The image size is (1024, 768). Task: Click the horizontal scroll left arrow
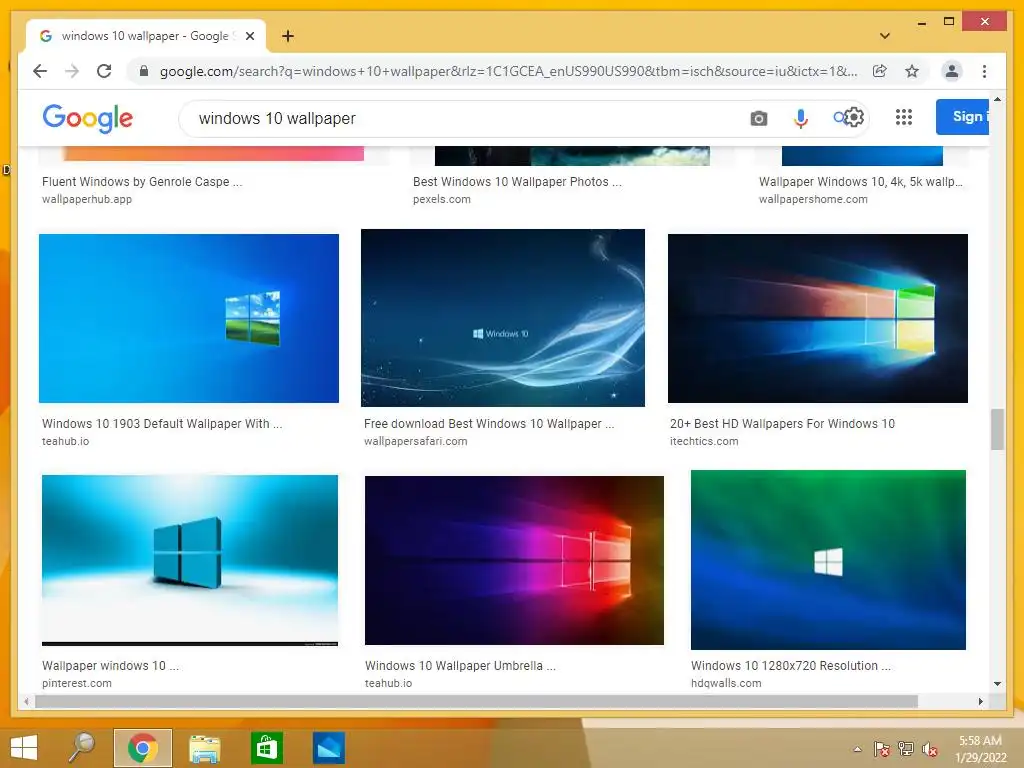click(x=26, y=701)
